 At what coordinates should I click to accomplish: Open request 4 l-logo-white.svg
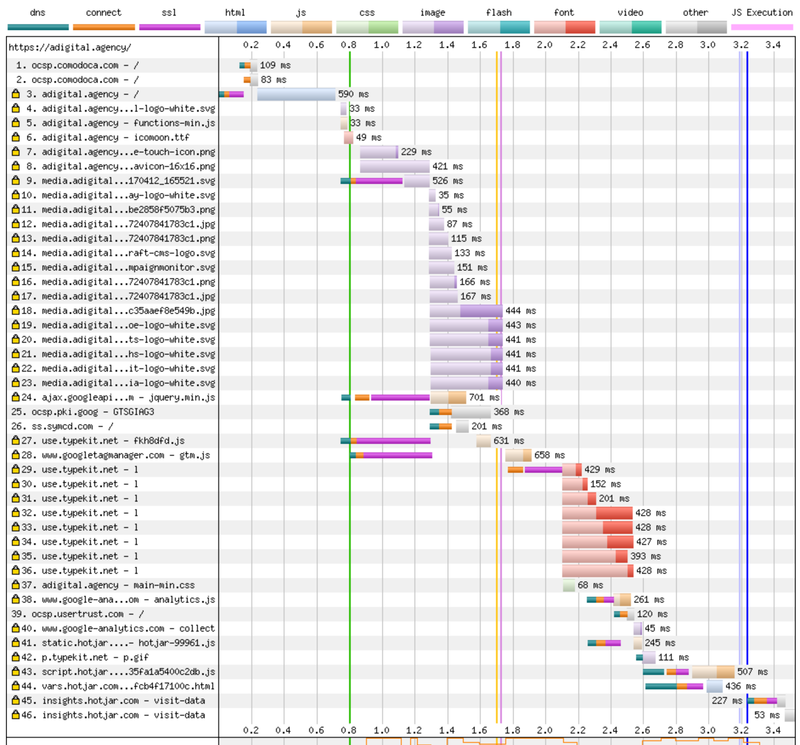[x=120, y=109]
